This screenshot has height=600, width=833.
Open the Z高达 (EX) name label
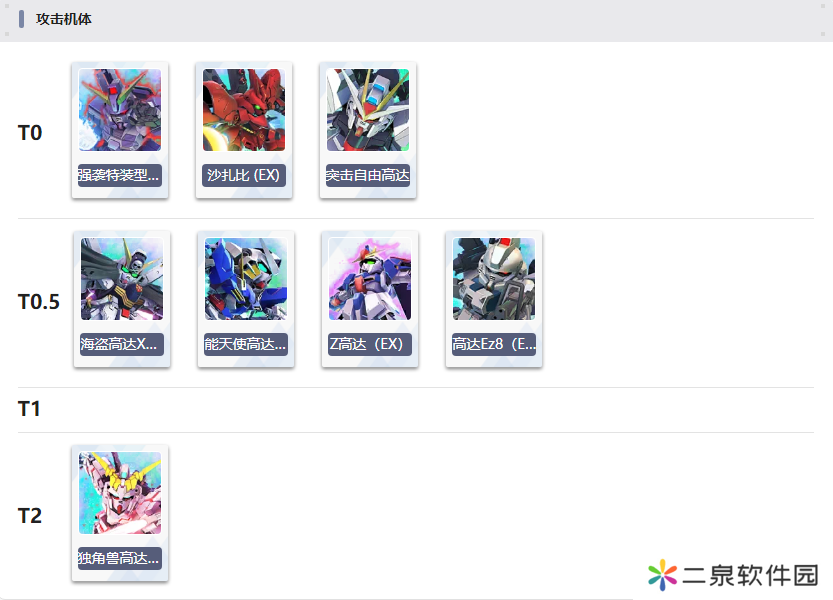pyautogui.click(x=370, y=344)
